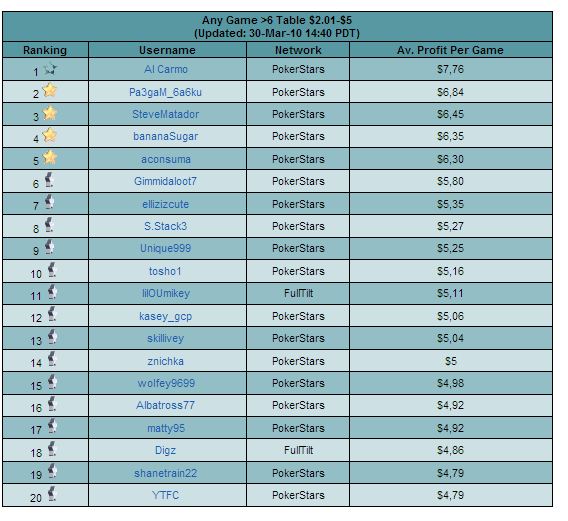
Task: Click the YTFC username link
Action: click(166, 495)
